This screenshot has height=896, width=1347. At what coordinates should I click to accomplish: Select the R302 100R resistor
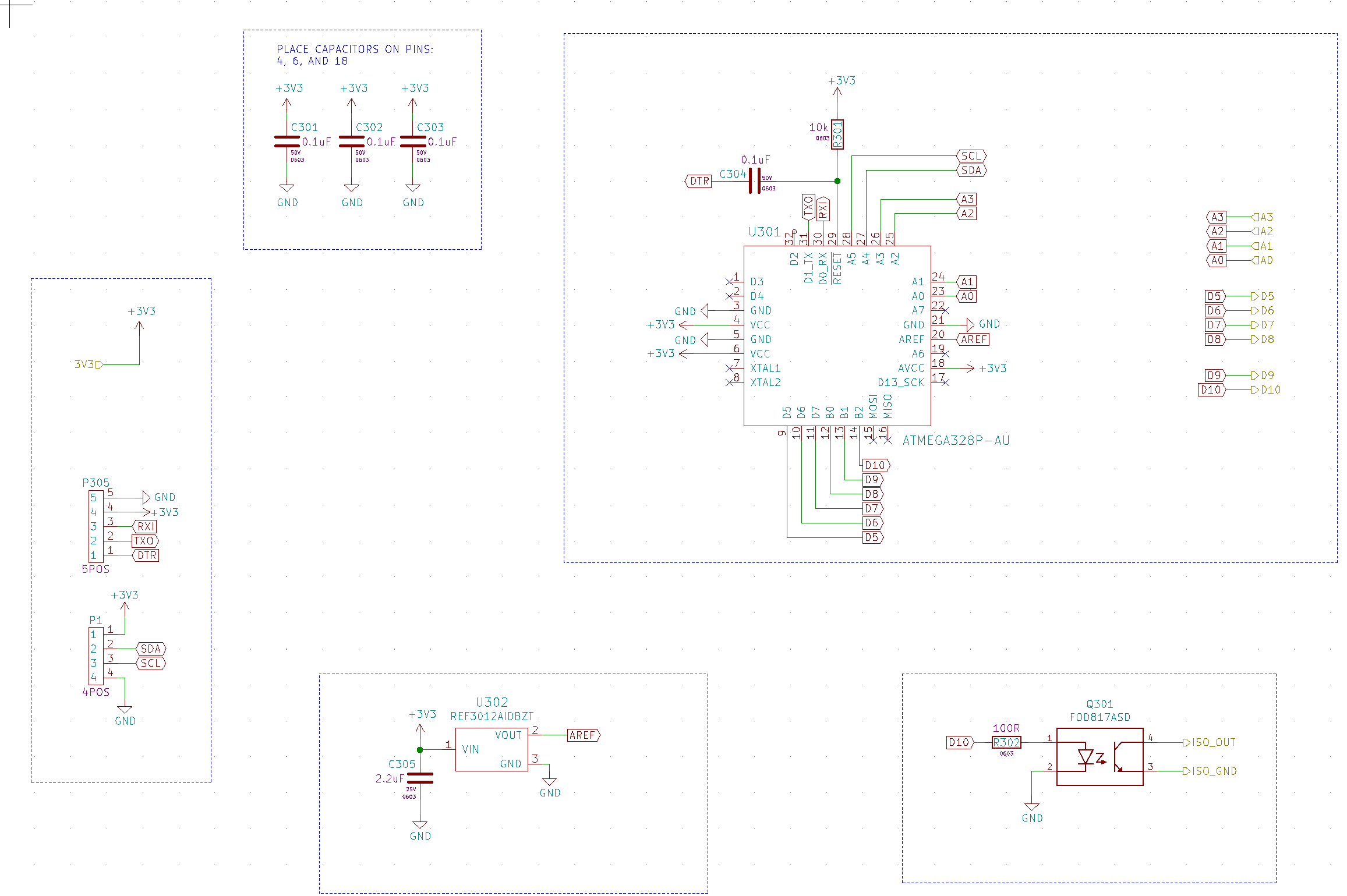[1006, 742]
